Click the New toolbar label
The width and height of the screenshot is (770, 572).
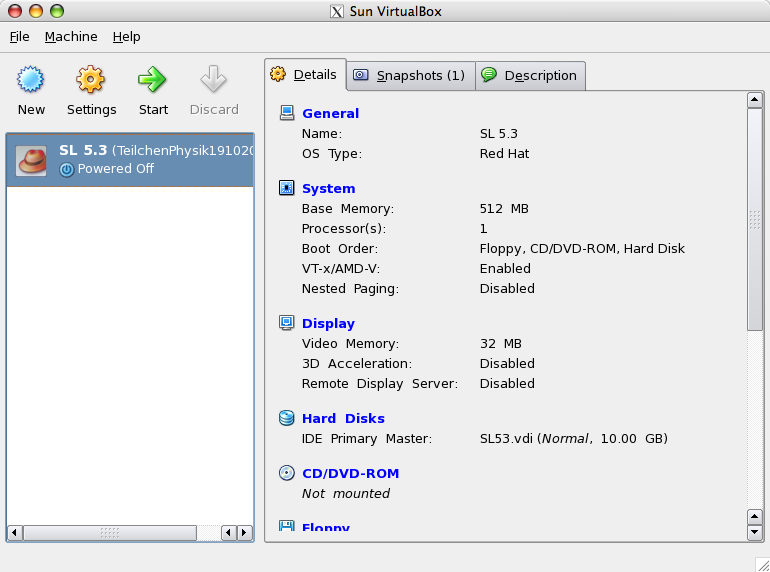31,109
